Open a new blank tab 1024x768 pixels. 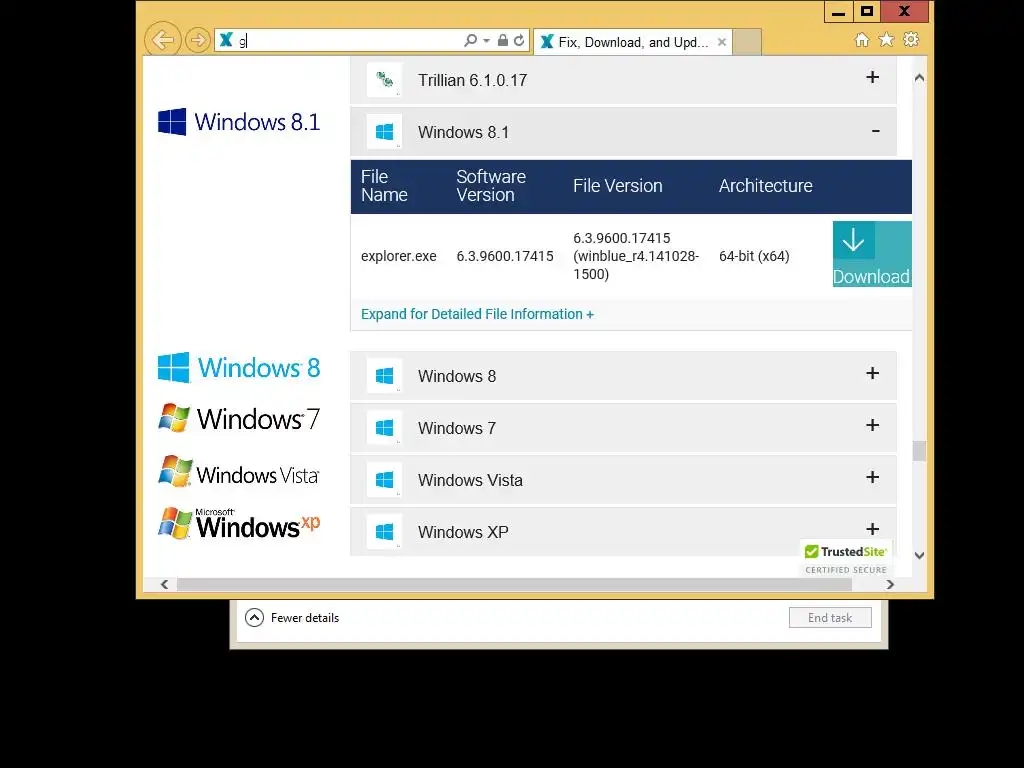747,42
